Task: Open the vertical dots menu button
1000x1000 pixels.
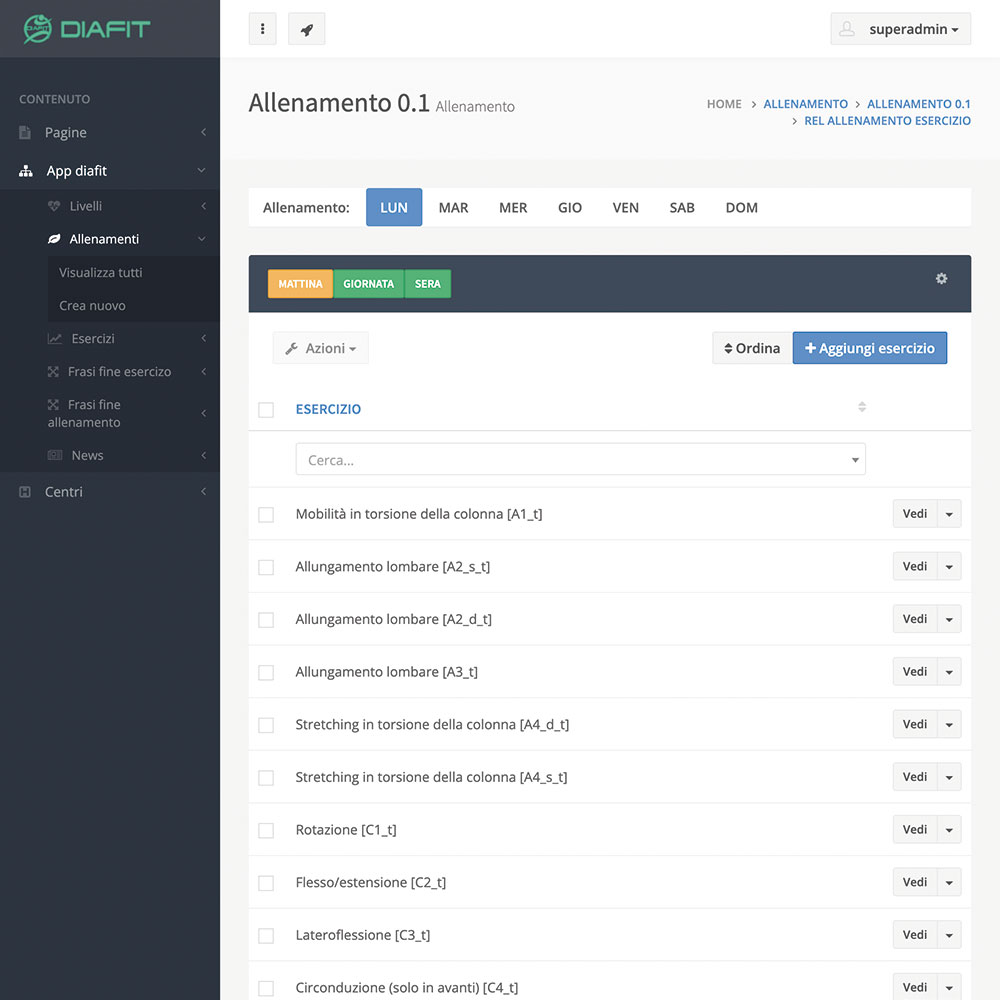Action: tap(262, 29)
